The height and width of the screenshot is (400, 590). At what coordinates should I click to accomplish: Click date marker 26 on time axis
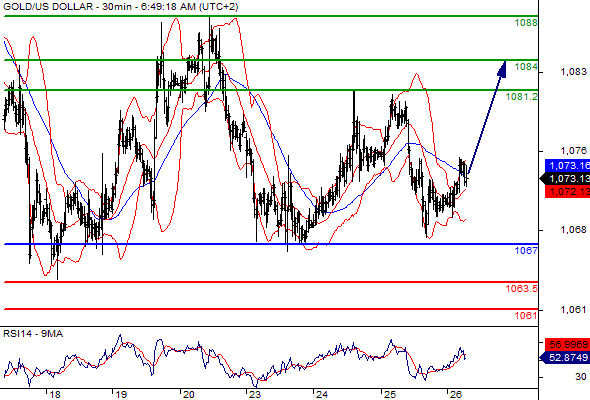pos(456,395)
